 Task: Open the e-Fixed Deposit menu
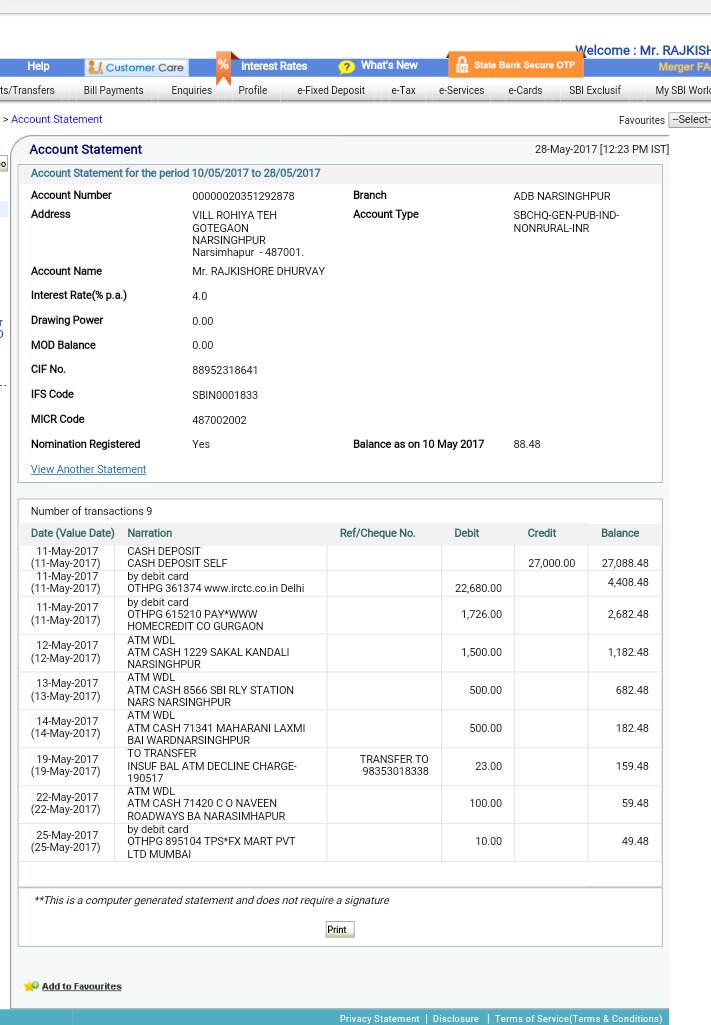pyautogui.click(x=331, y=90)
